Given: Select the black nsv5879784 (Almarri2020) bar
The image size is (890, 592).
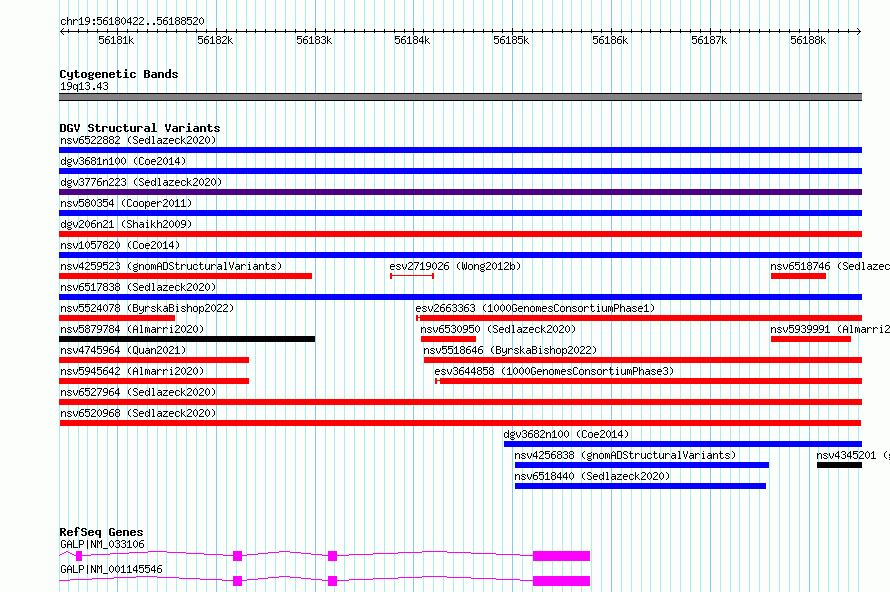Looking at the screenshot, I should tap(187, 339).
